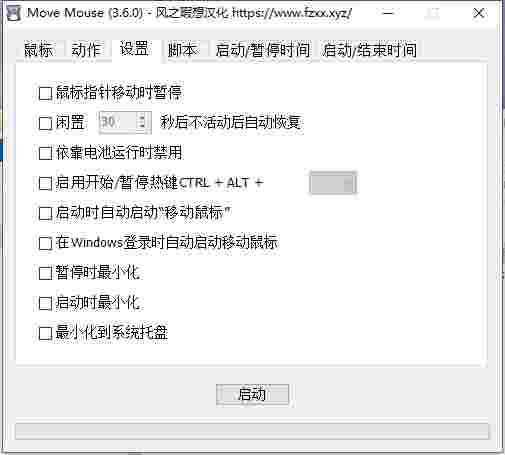Click the Move Mouse app icon in title bar
Image resolution: width=505 pixels, height=455 pixels.
(x=14, y=14)
